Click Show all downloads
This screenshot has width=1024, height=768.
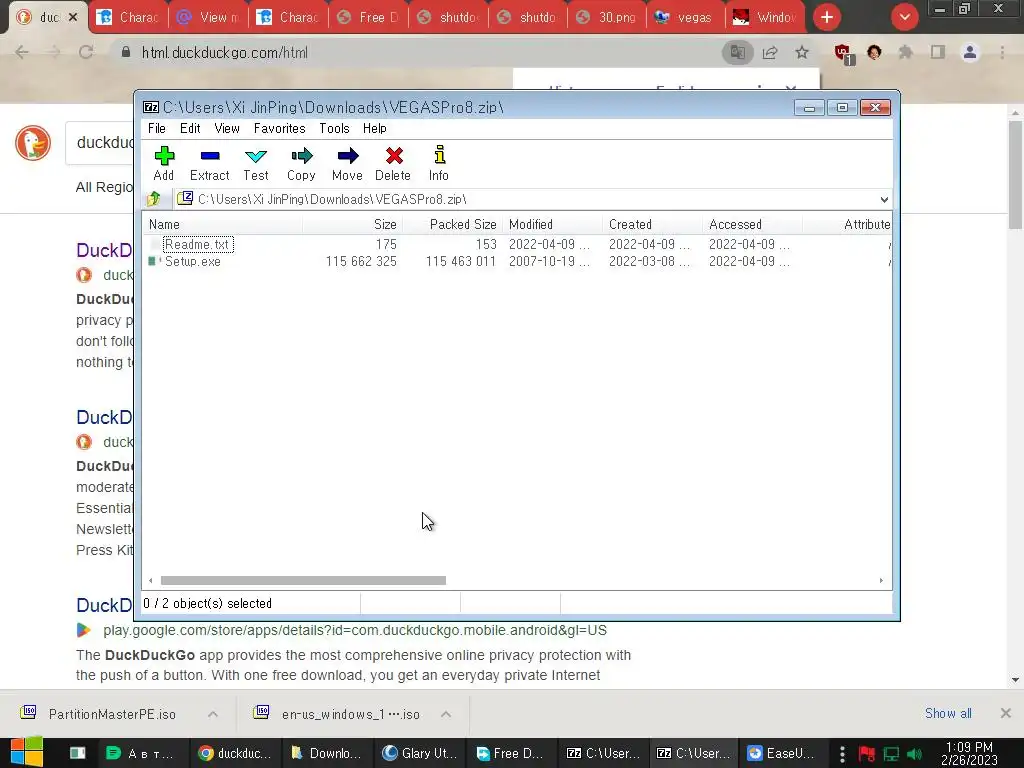coord(948,713)
